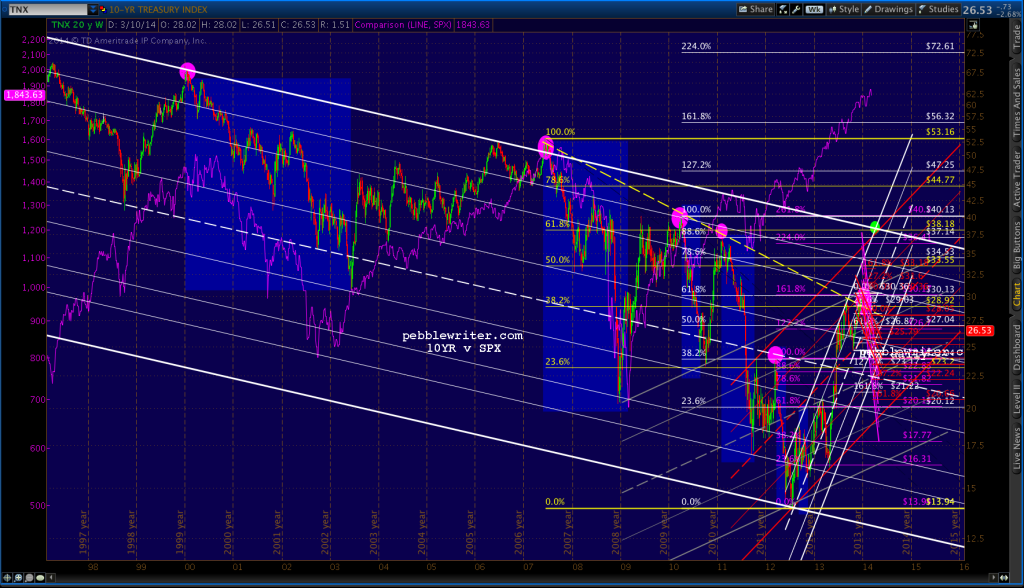Click the scroll left arrow at bottom
This screenshot has height=588, width=1024.
(x=52, y=578)
